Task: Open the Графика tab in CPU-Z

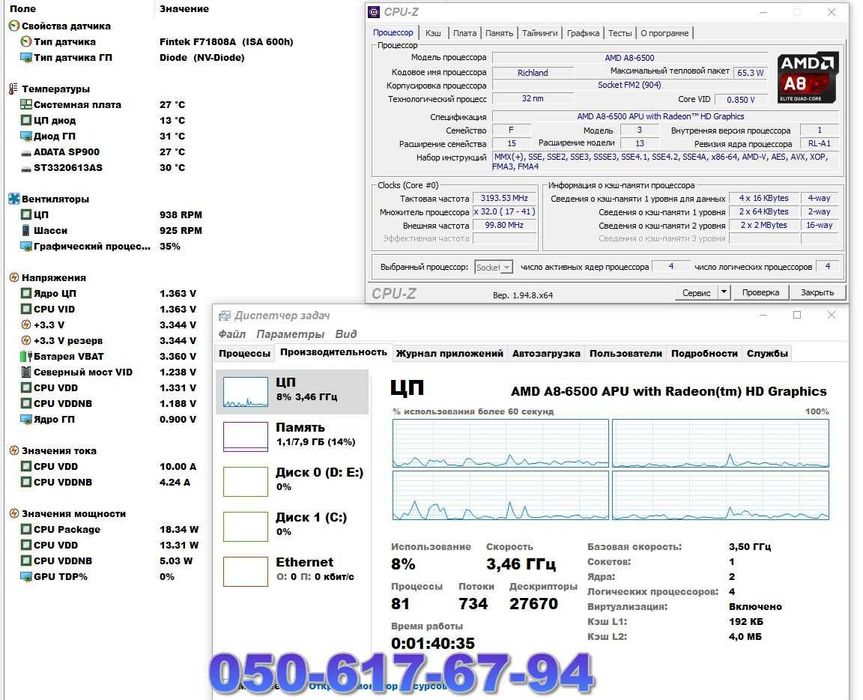Action: (583, 33)
